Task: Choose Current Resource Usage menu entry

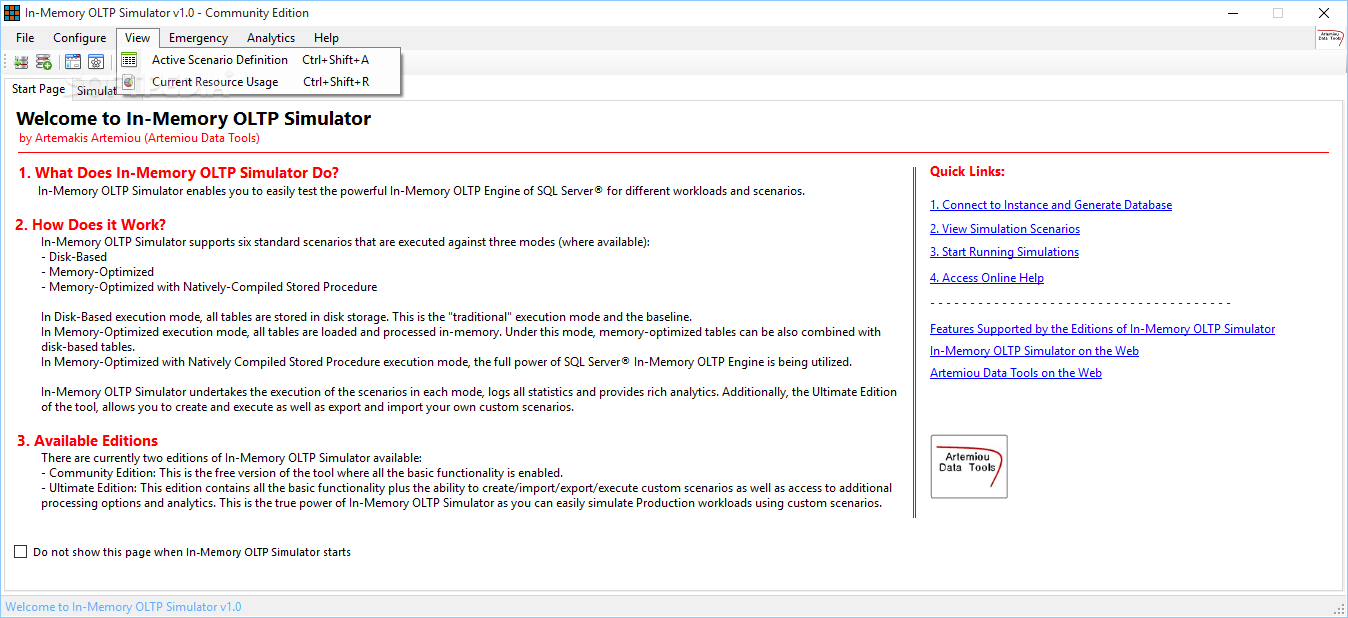Action: pos(260,82)
